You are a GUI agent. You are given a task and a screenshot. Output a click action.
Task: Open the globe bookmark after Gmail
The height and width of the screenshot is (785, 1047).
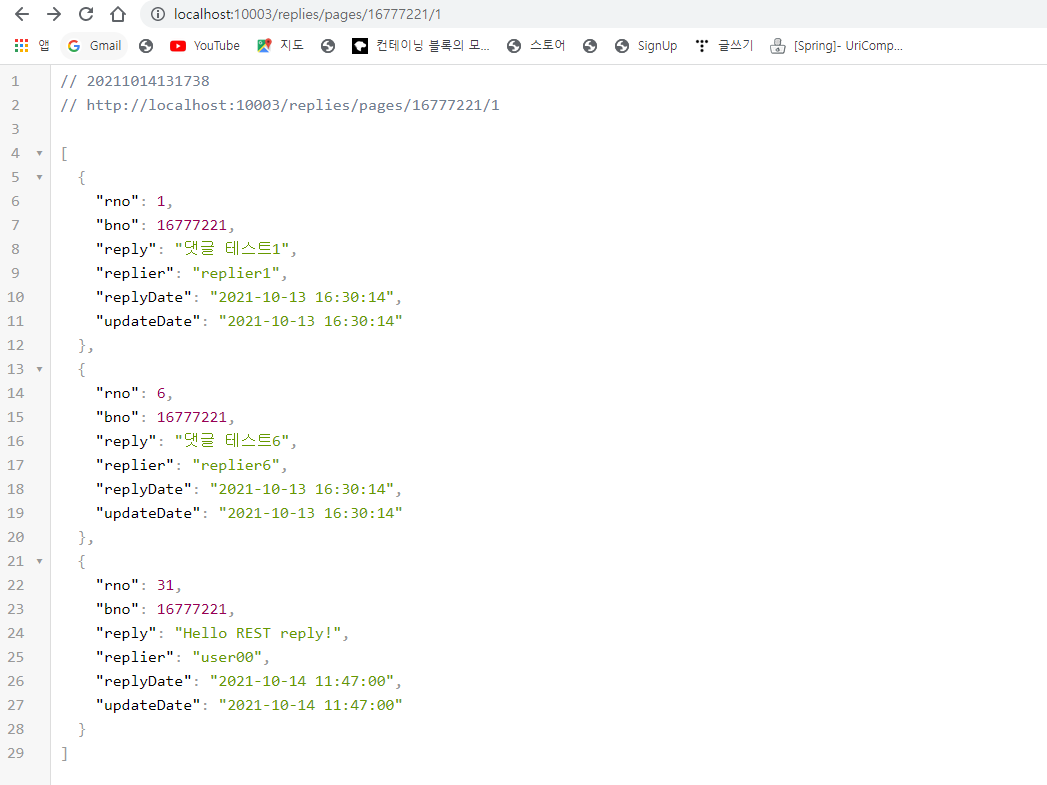point(146,45)
